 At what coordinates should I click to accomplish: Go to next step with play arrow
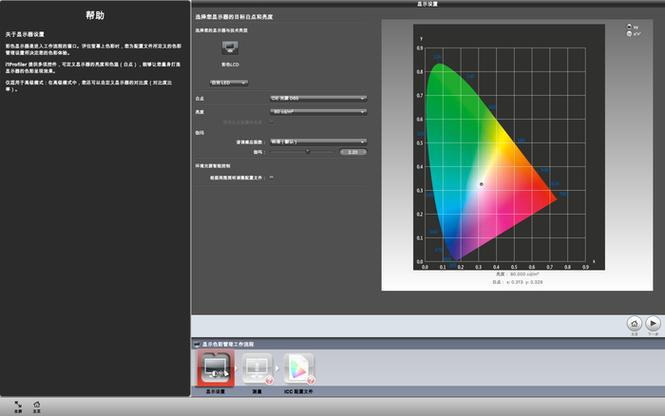653,324
